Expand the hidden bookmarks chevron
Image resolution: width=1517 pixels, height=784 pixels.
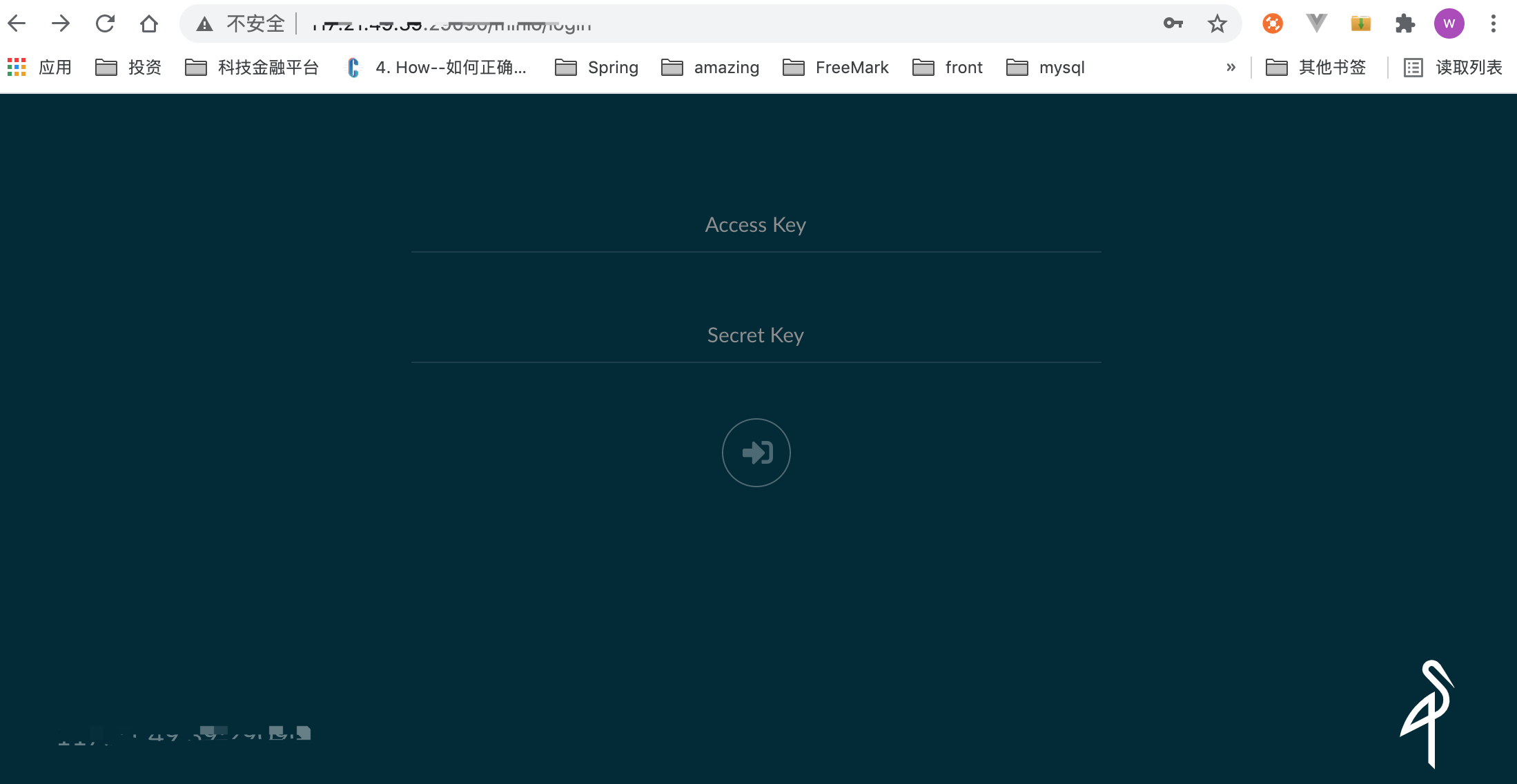pos(1231,68)
